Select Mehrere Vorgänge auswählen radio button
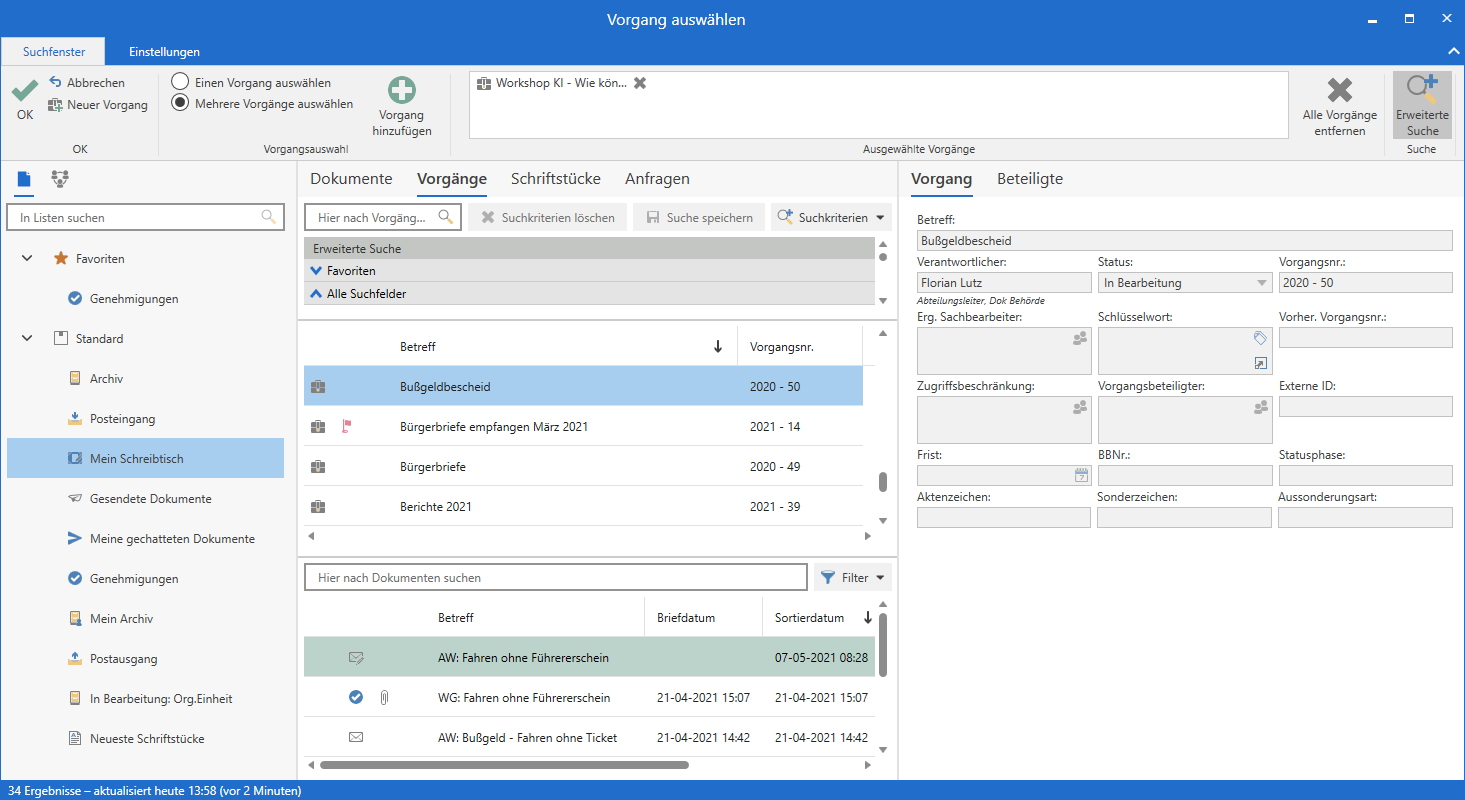This screenshot has width=1465, height=800. tap(180, 102)
